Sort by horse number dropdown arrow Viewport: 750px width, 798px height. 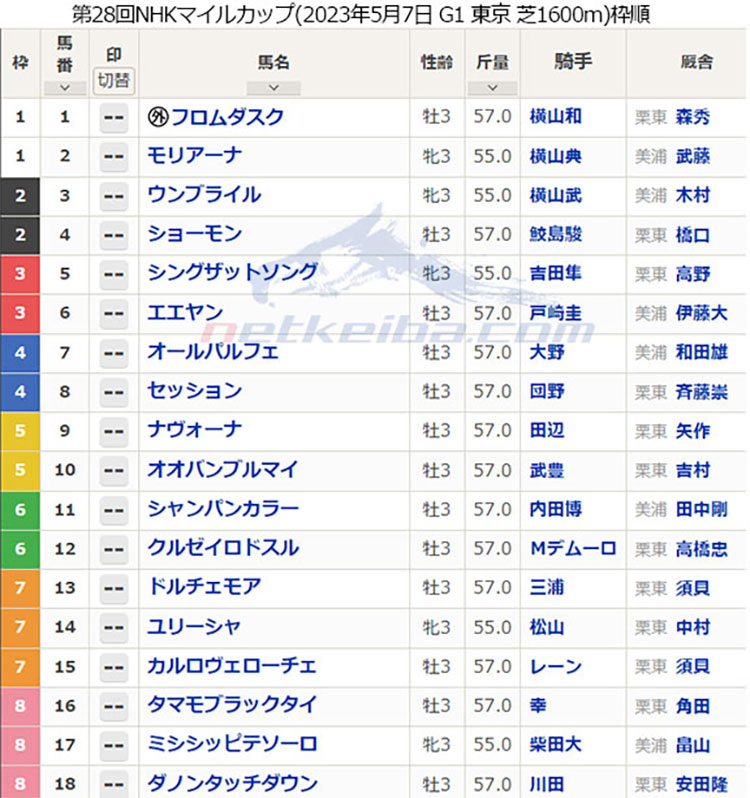[64, 88]
